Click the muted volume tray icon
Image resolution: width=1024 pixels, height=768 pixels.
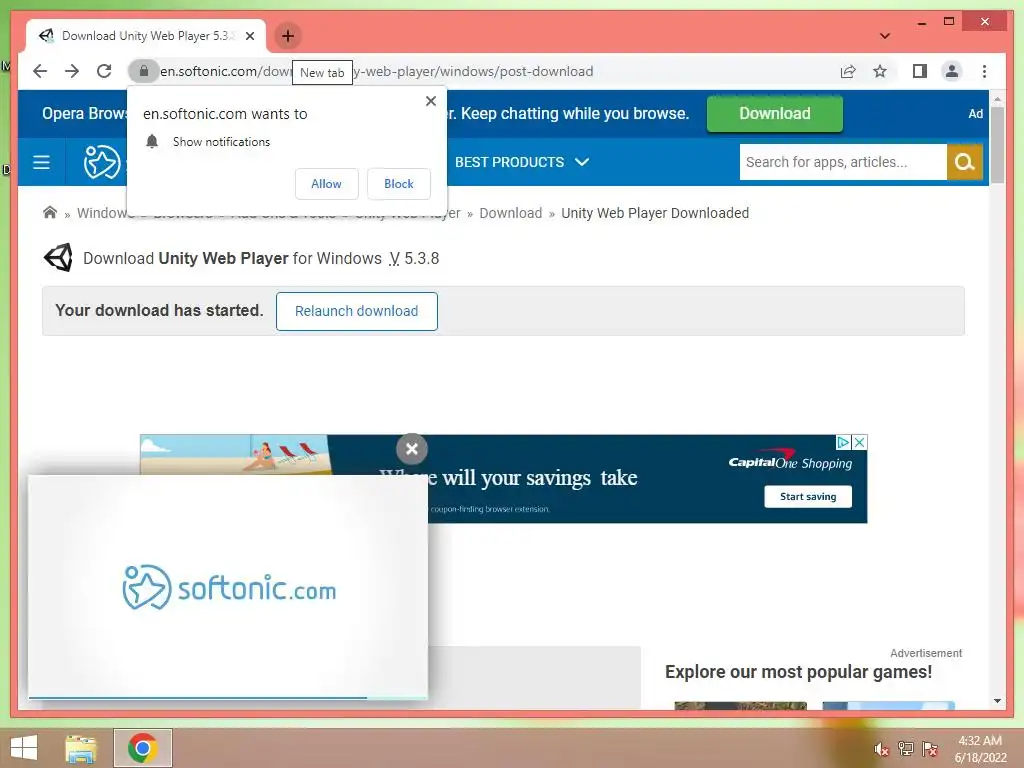(882, 749)
